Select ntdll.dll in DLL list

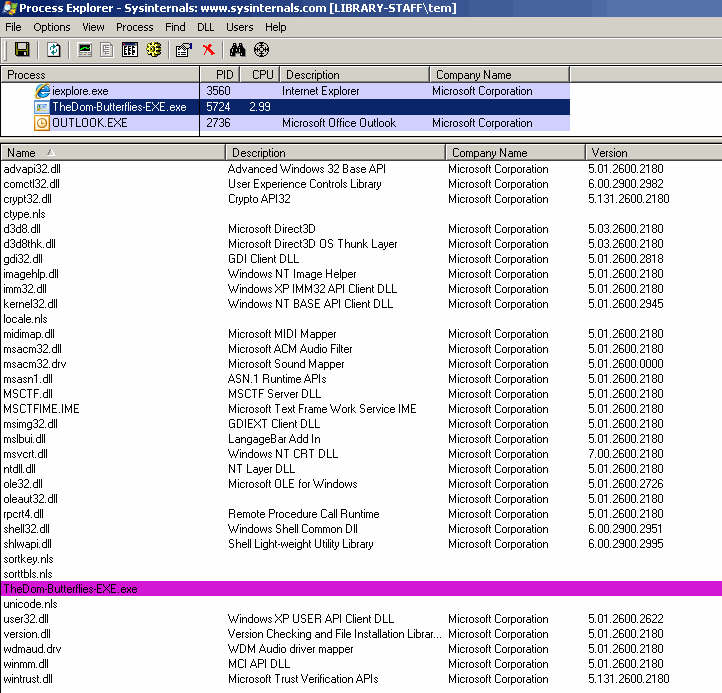[20, 469]
